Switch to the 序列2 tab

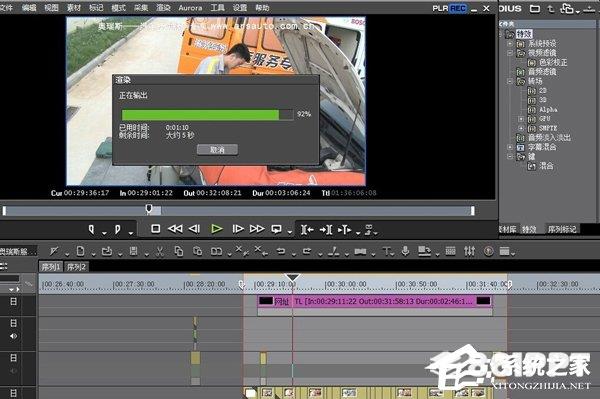(x=76, y=267)
